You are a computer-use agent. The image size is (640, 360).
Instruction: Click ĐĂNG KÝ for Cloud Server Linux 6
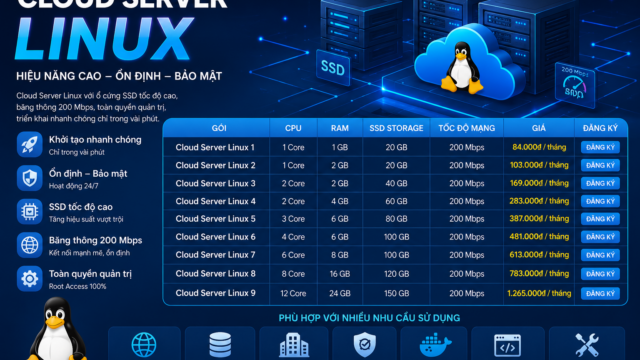600,237
